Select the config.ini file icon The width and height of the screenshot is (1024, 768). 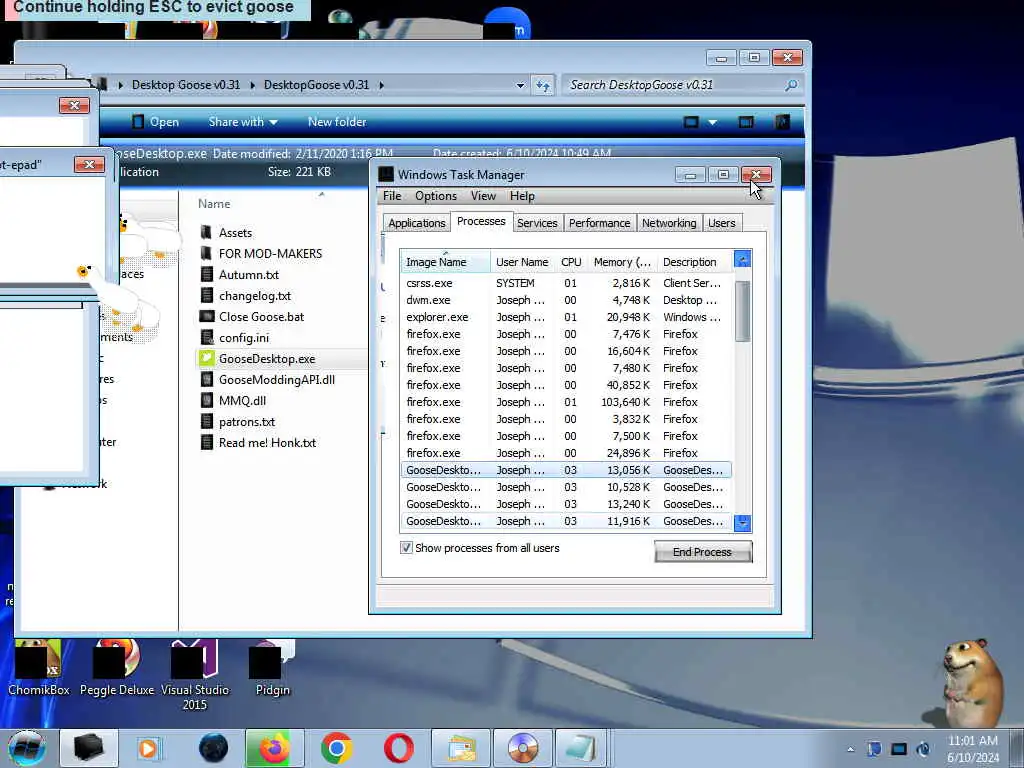[206, 338]
